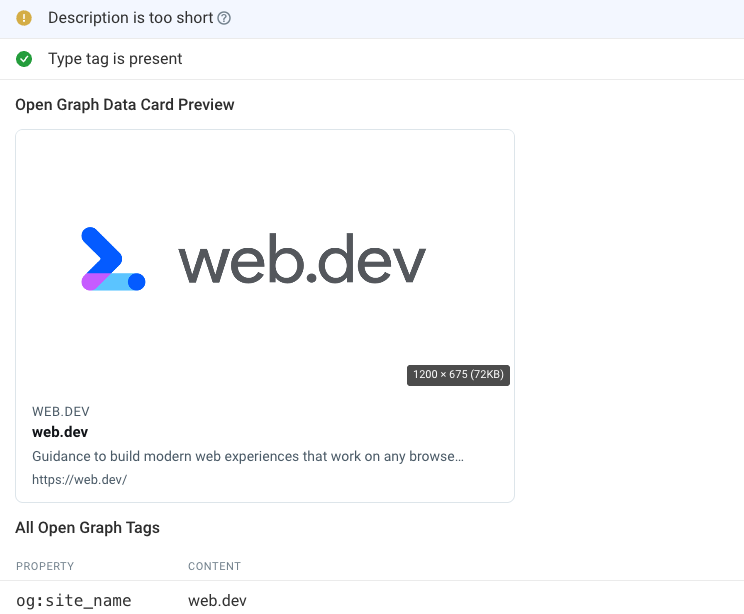This screenshot has width=744, height=614.
Task: Select the 'Description is too short' row text
Action: [130, 18]
